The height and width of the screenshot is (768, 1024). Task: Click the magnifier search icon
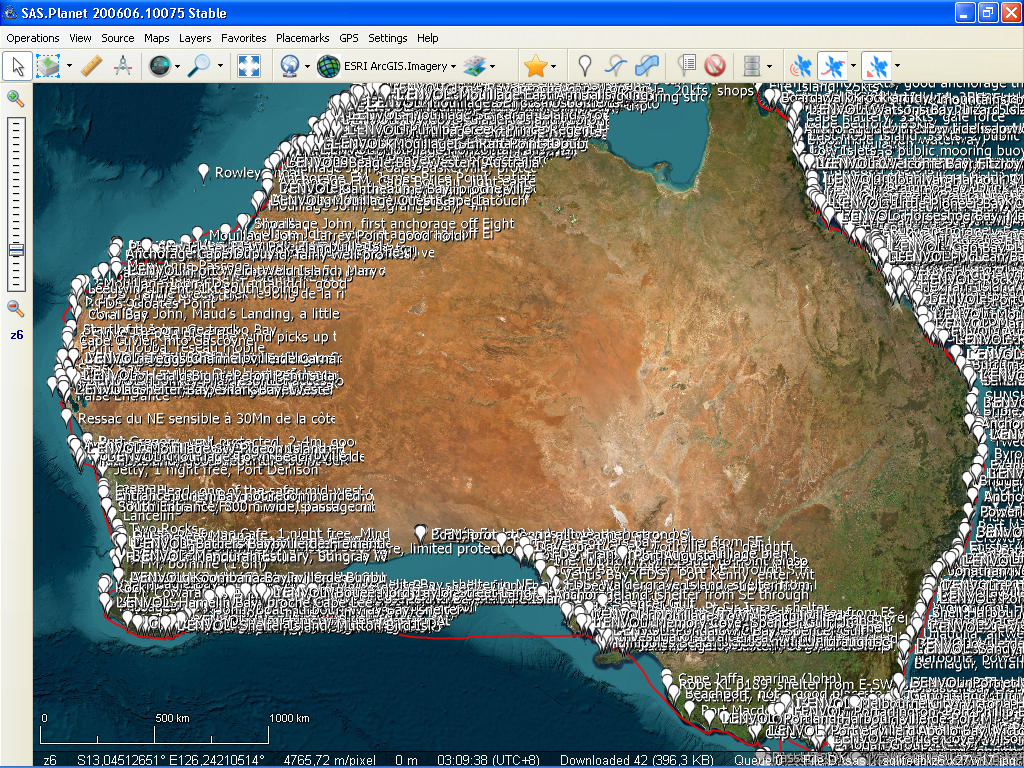[x=199, y=66]
